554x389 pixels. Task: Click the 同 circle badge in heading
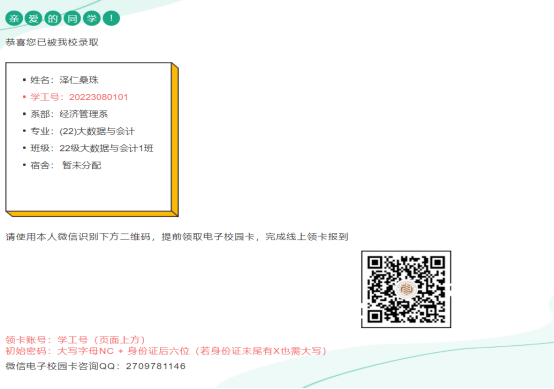(72, 18)
